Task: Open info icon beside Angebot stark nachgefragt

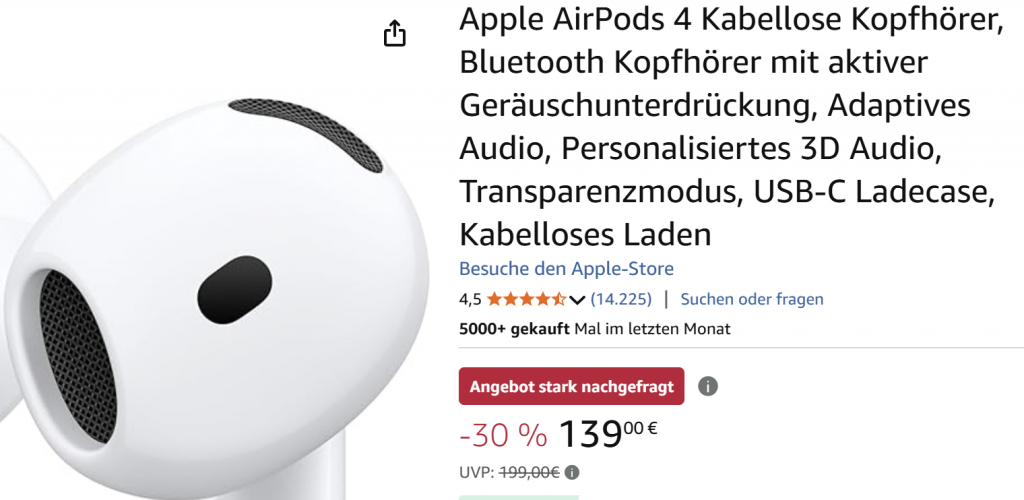Action: coord(708,386)
